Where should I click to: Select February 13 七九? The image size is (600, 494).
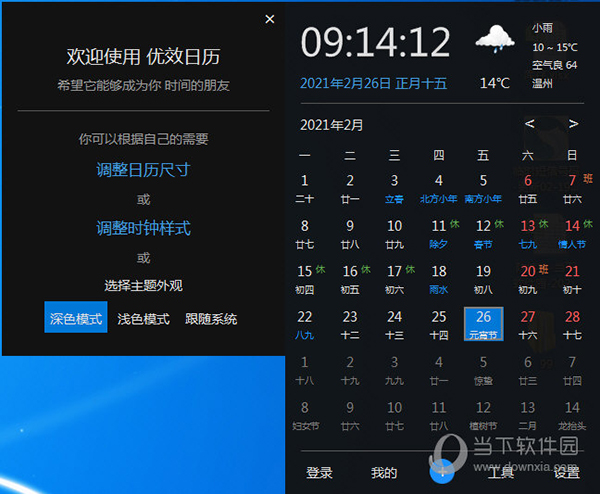click(x=528, y=234)
